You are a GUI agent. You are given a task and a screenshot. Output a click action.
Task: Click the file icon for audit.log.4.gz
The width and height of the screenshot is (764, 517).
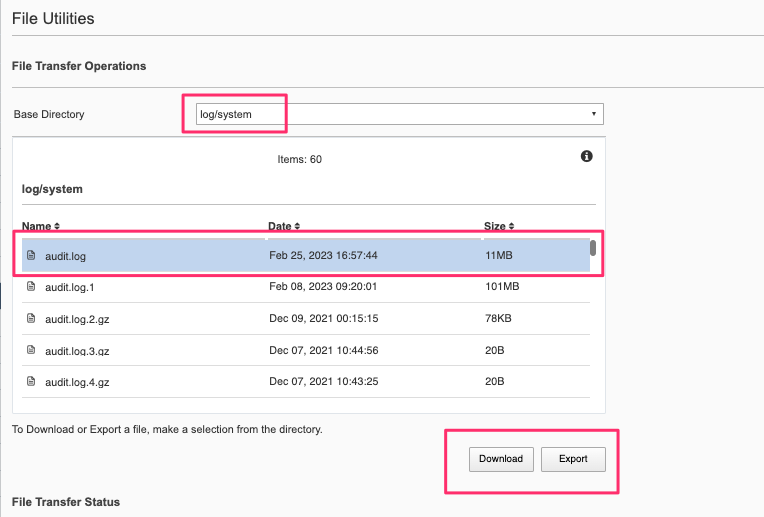tap(31, 382)
